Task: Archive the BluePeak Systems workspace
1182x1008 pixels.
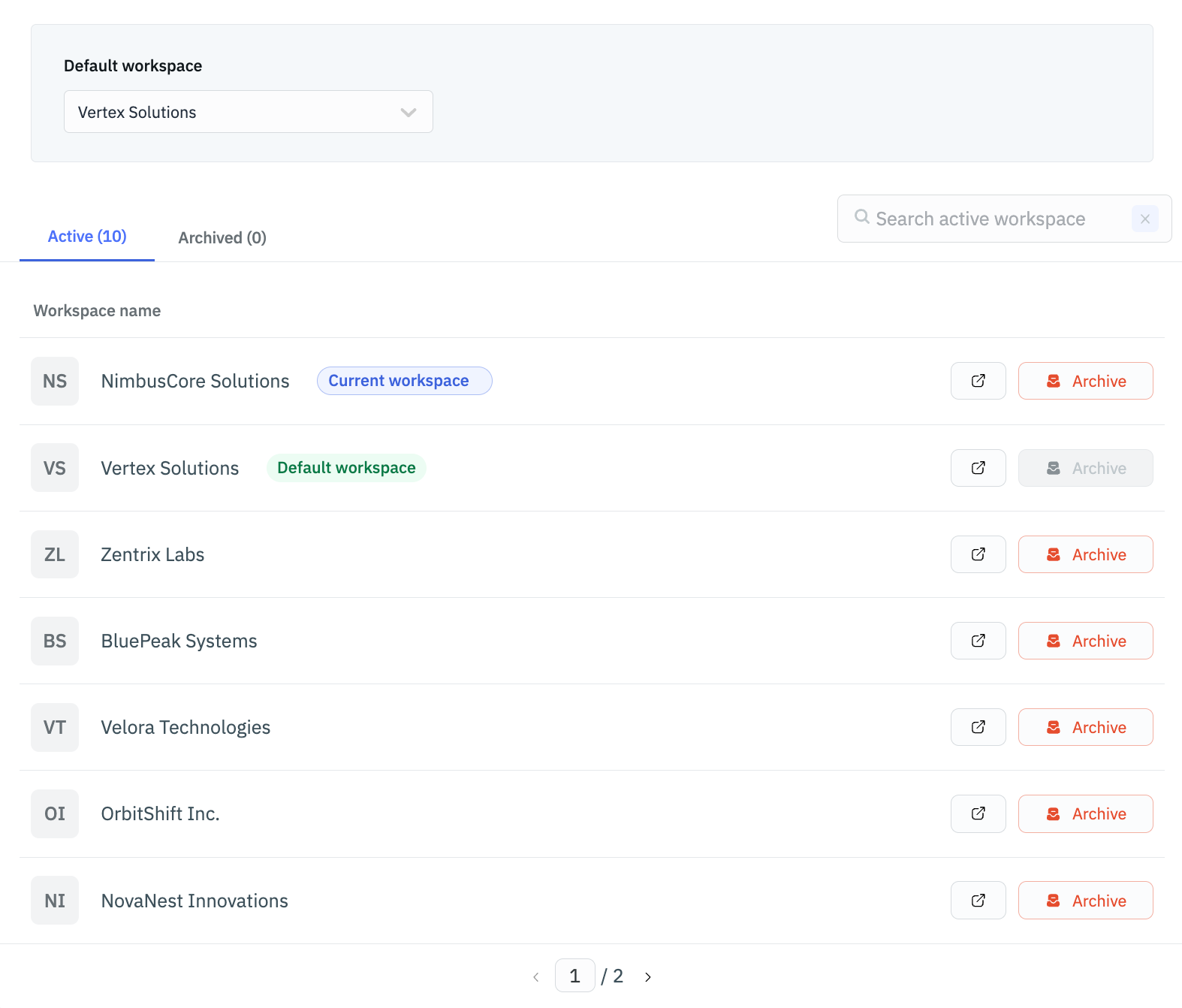Action: pos(1085,641)
